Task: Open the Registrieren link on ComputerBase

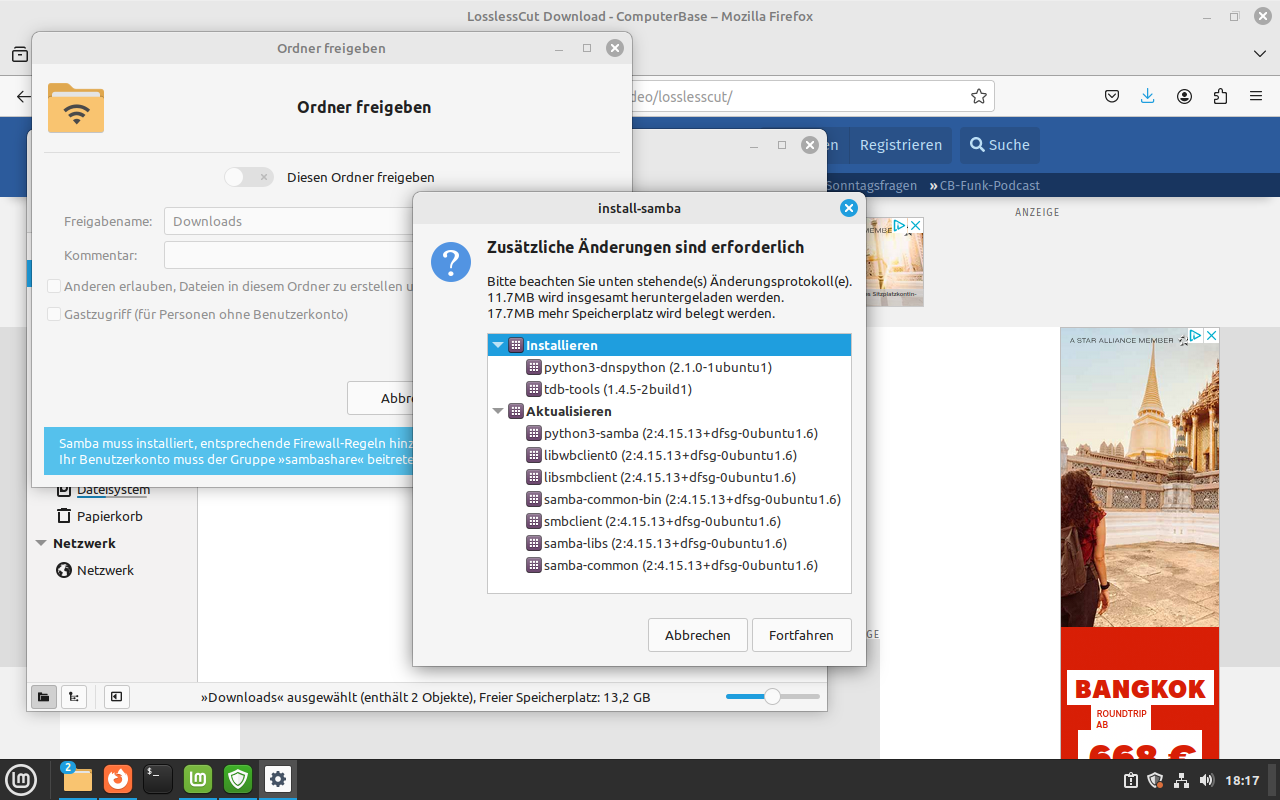Action: click(x=901, y=145)
